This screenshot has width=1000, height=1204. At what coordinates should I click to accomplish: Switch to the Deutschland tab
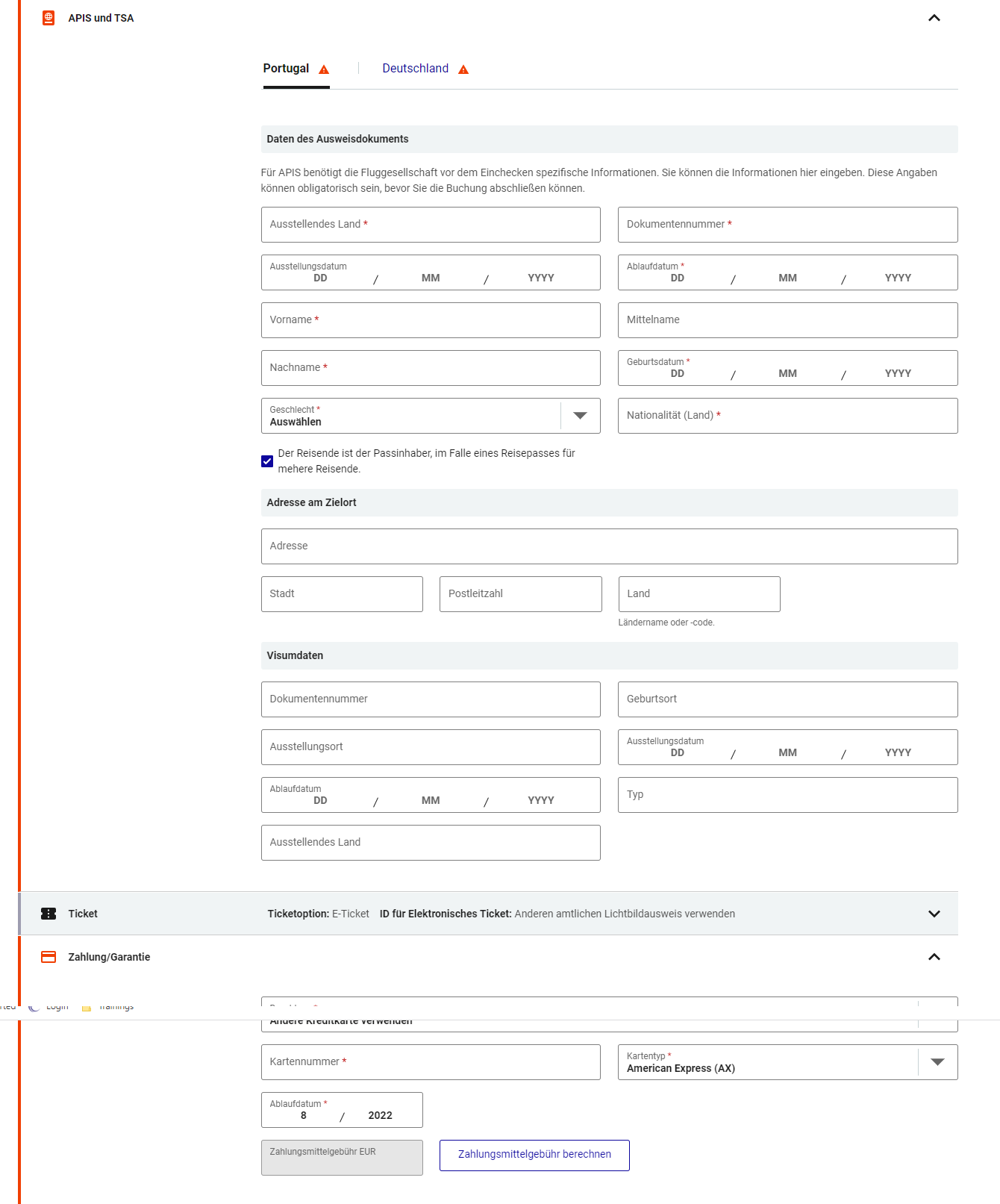pos(416,69)
